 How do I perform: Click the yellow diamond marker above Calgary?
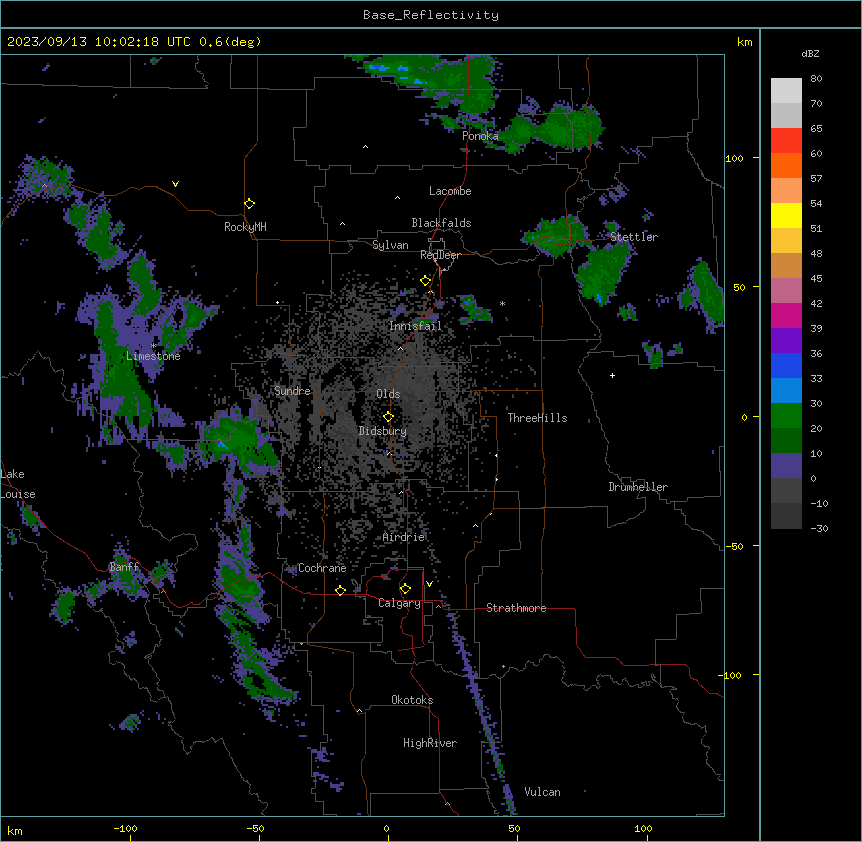(405, 589)
